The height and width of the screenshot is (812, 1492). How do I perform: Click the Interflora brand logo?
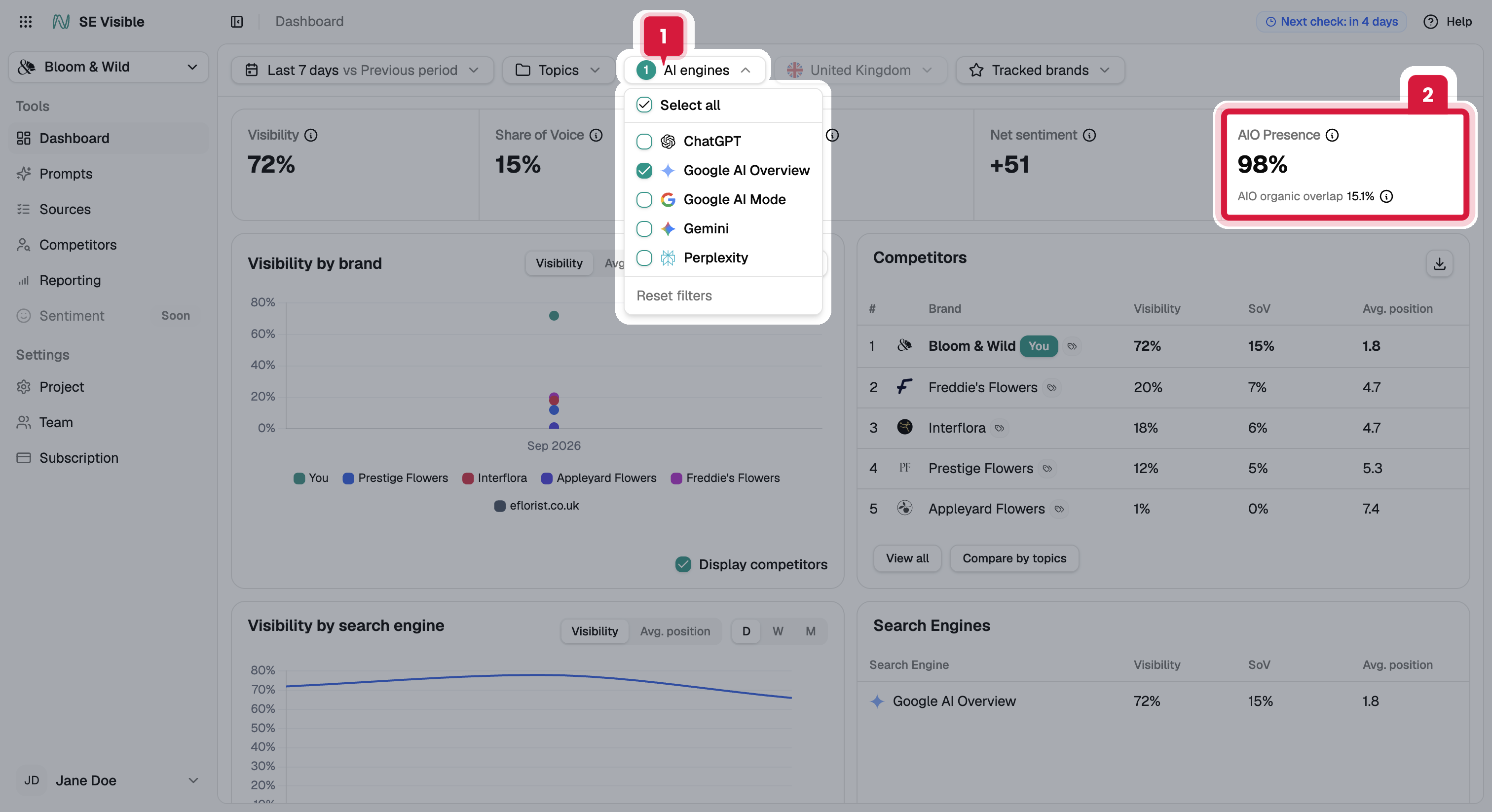(904, 427)
